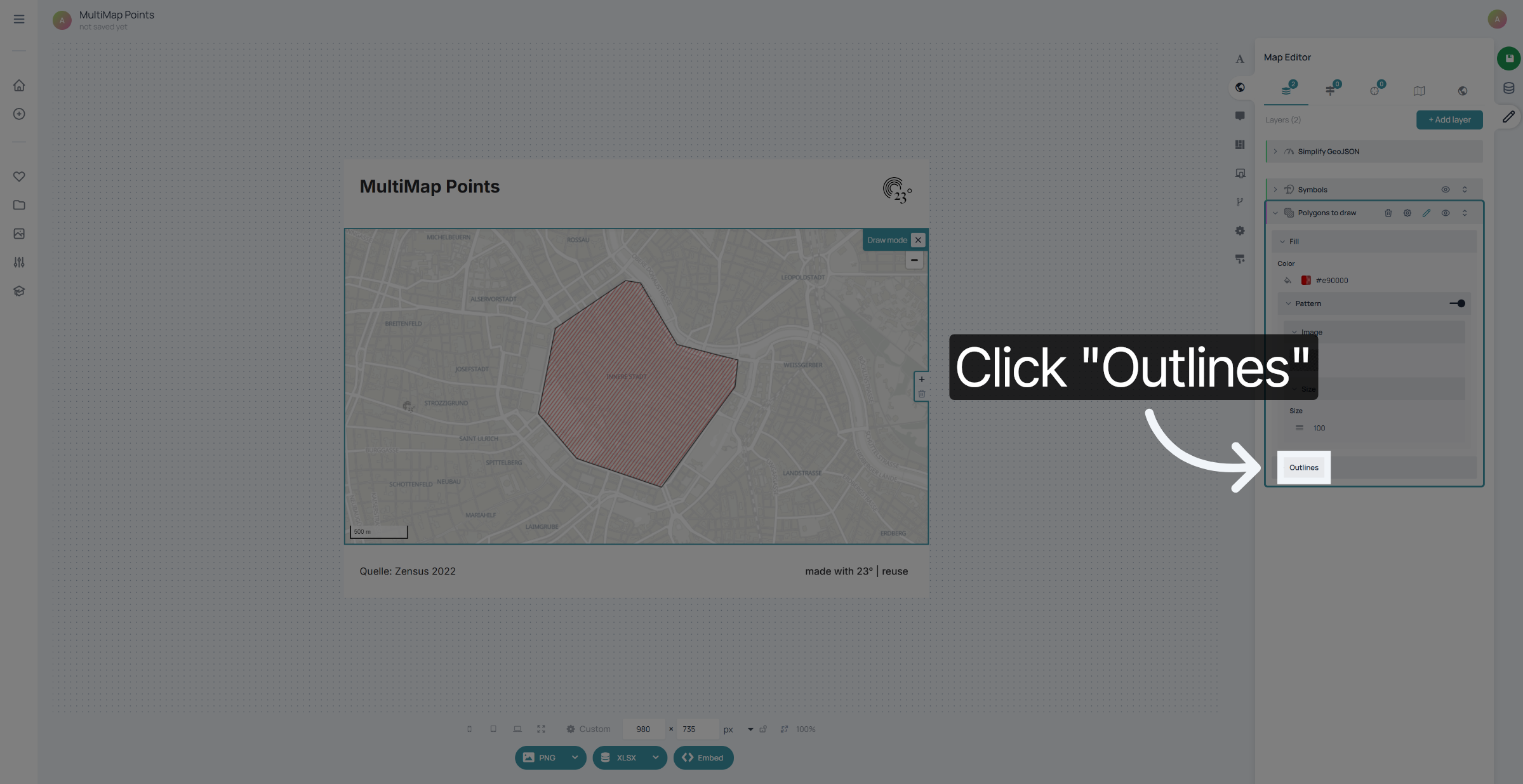Expand the Symbols layer
Image resolution: width=1523 pixels, height=784 pixels.
(x=1275, y=190)
